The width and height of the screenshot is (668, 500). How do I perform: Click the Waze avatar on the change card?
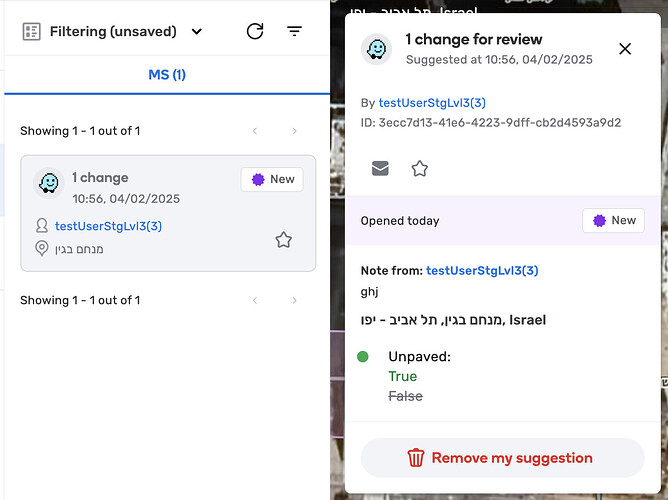pyautogui.click(x=47, y=183)
